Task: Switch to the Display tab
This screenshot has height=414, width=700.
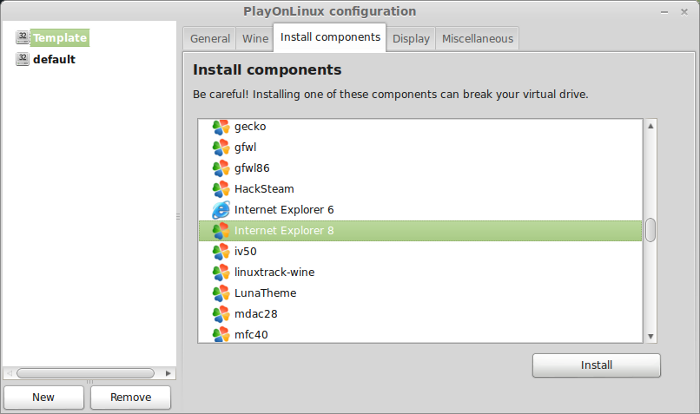Action: click(x=411, y=39)
